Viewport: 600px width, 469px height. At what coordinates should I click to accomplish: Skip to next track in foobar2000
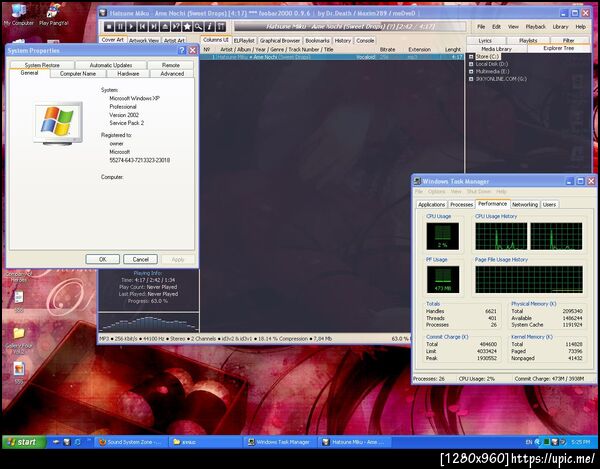click(154, 26)
